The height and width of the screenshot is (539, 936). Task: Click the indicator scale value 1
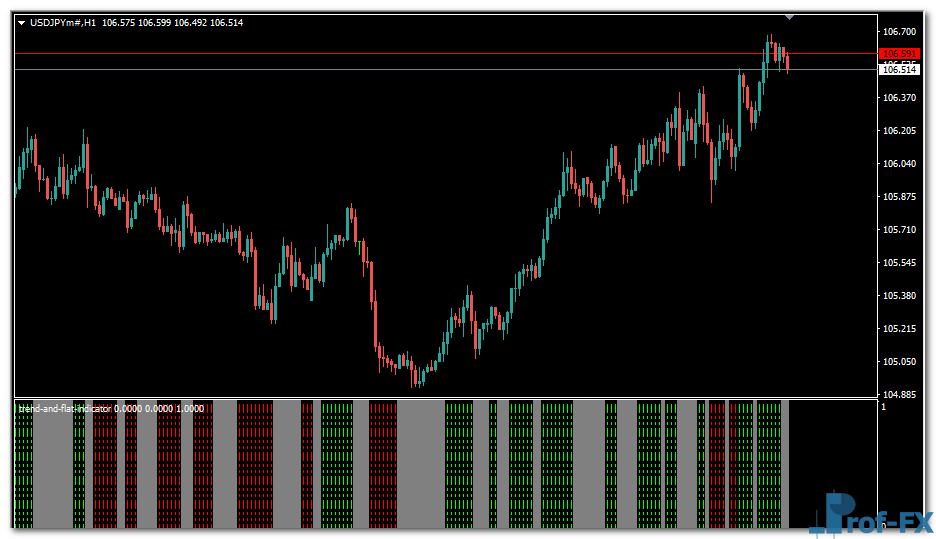tap(883, 408)
